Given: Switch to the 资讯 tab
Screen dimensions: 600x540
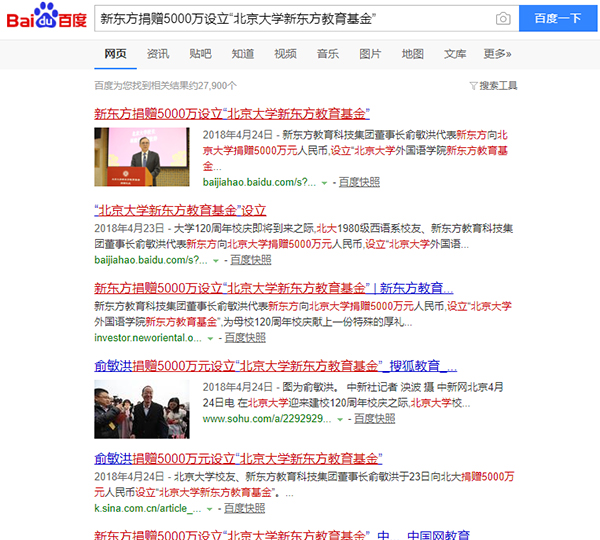Looking at the screenshot, I should tap(158, 54).
